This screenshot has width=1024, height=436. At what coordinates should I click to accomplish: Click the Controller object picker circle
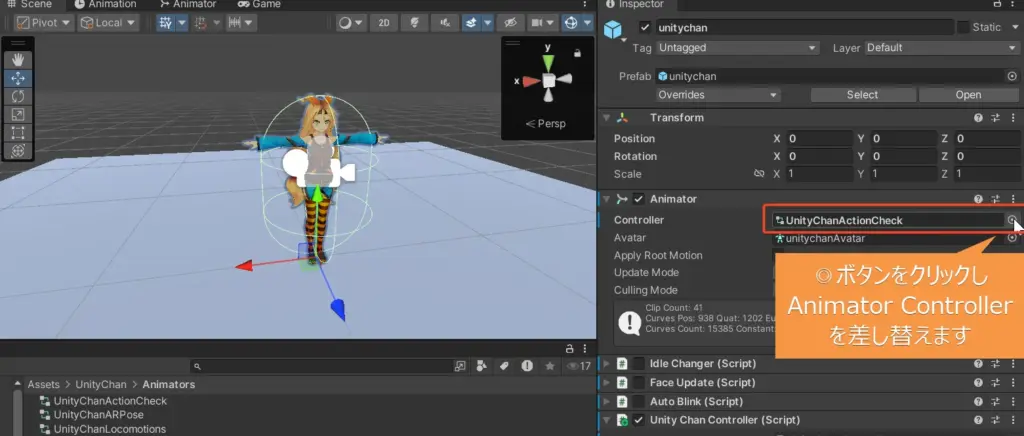(1012, 221)
